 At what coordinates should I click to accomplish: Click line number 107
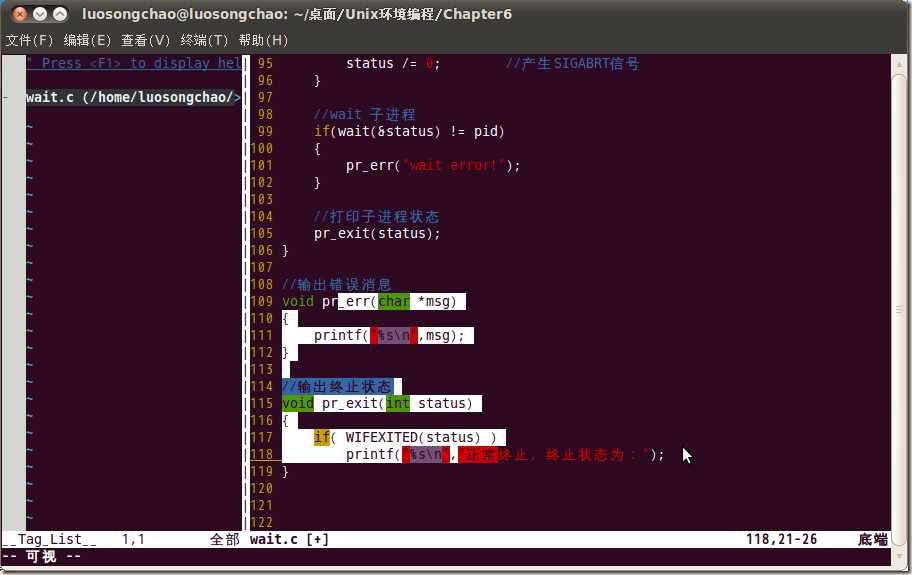tap(262, 267)
